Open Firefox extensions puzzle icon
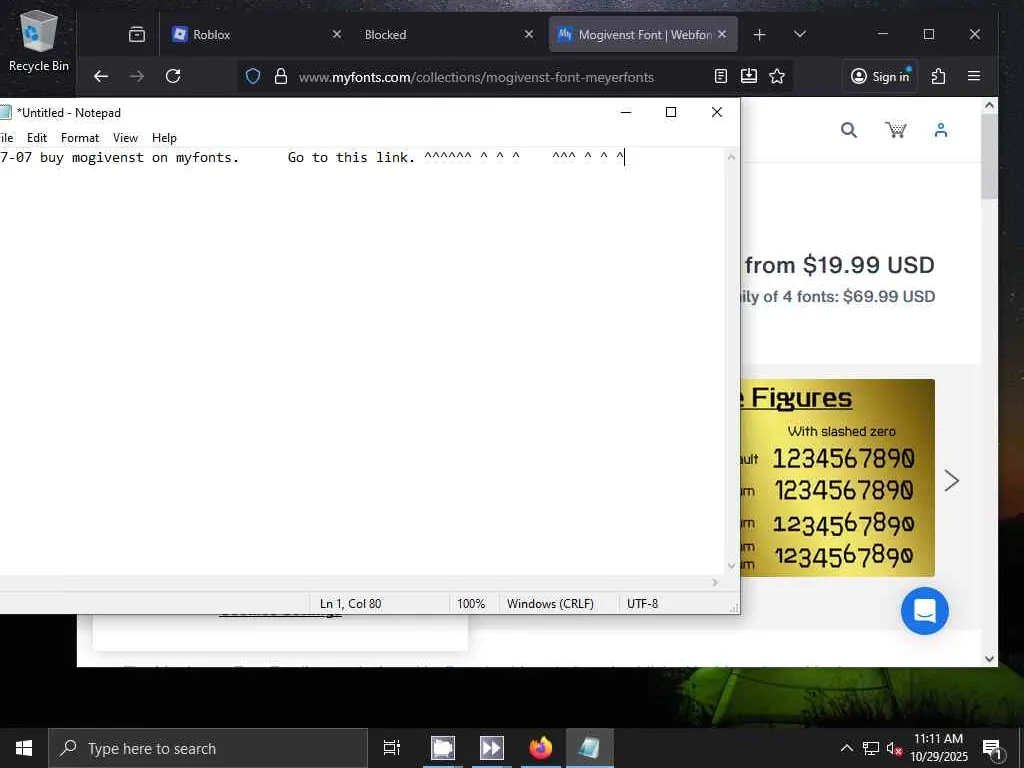The image size is (1024, 768). (938, 76)
